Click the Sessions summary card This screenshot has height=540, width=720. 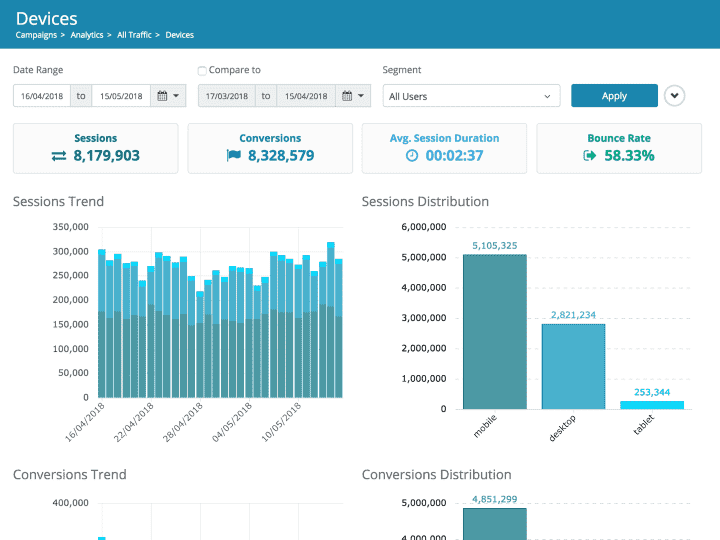[x=95, y=148]
